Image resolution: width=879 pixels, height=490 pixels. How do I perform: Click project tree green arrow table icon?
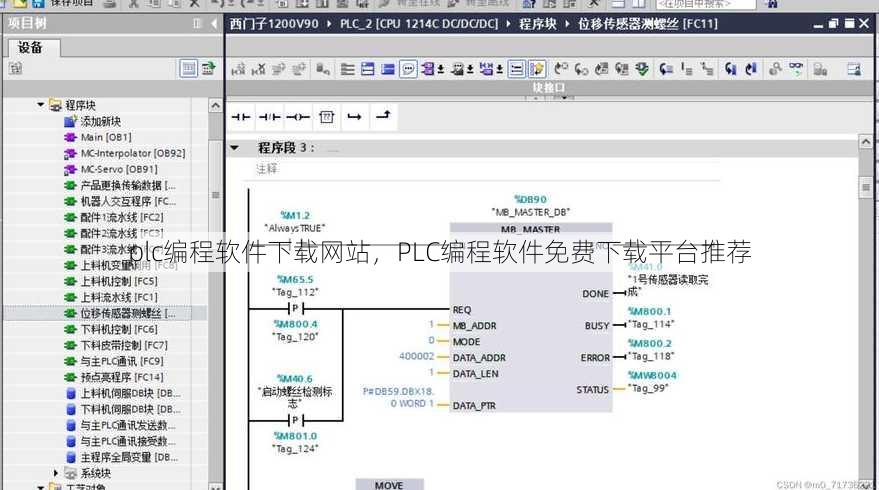(x=209, y=68)
